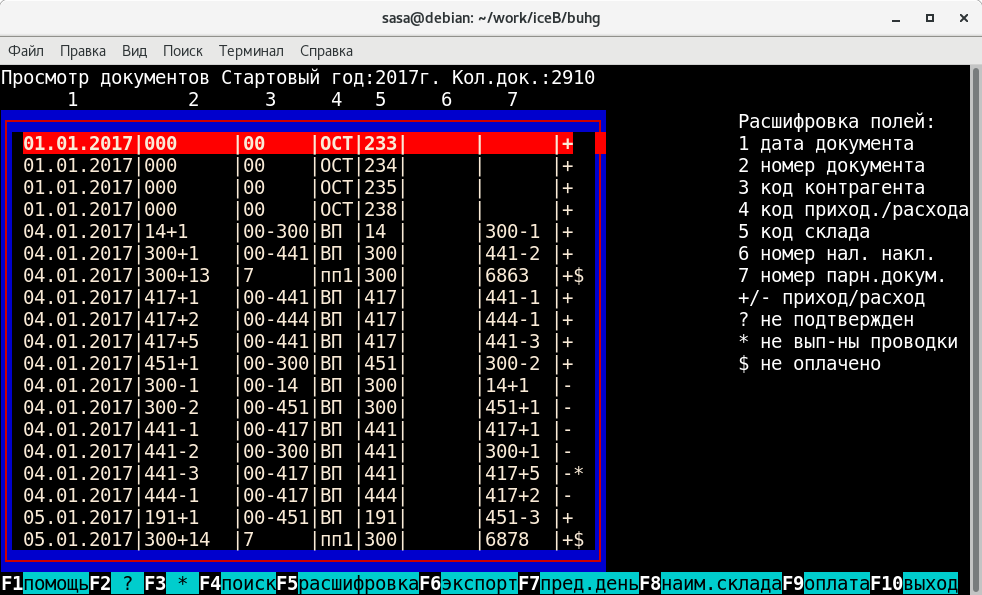Click F8 наим.склада function key label
Screen dimensions: 982x595
pyautogui.click(x=710, y=584)
